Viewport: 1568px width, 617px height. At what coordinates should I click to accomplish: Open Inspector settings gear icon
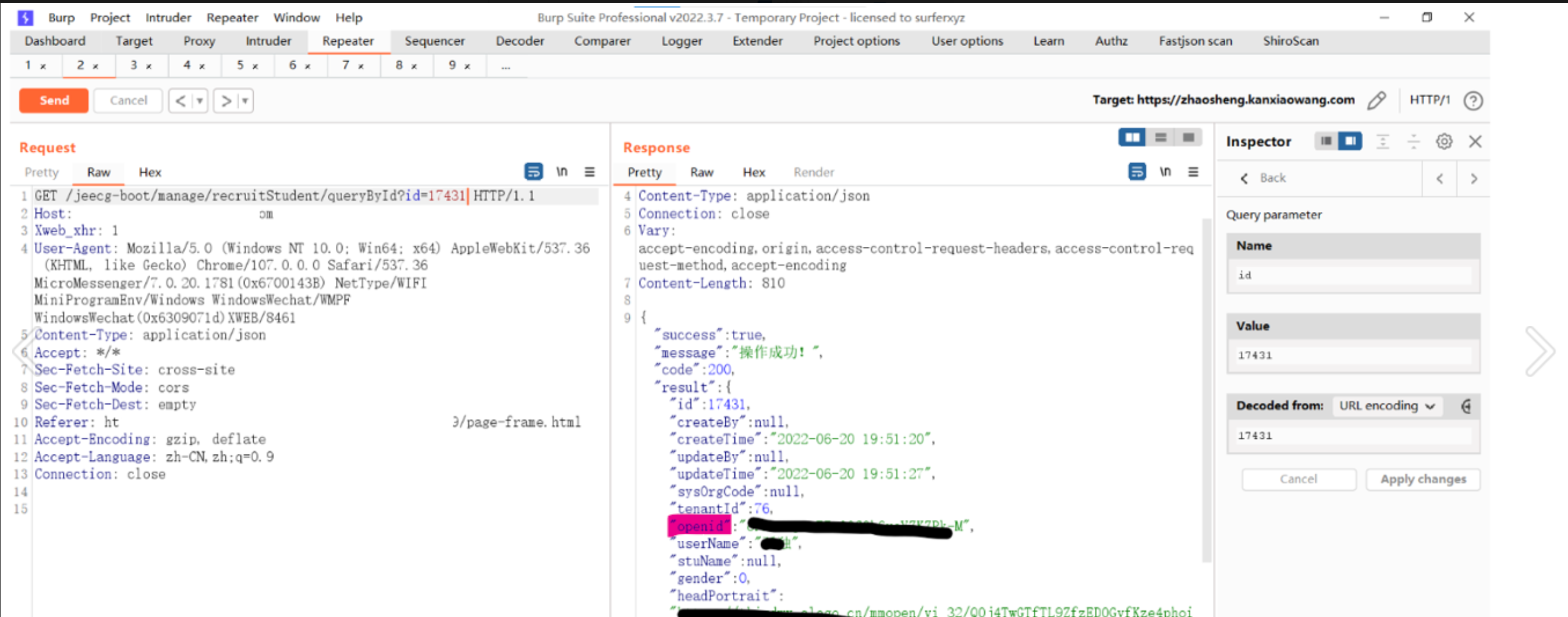point(1444,142)
